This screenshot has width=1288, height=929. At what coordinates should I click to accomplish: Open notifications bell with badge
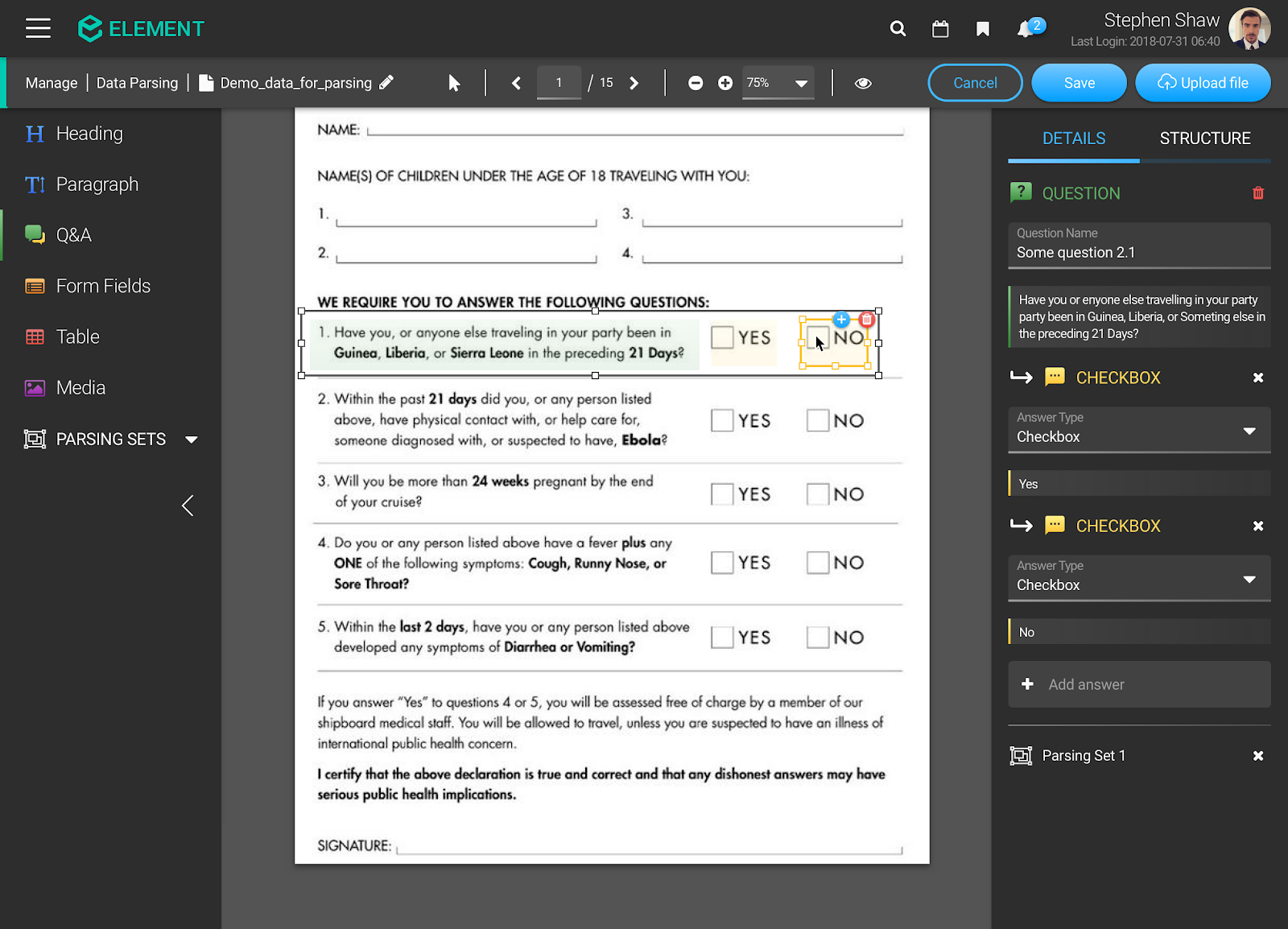click(x=1025, y=29)
